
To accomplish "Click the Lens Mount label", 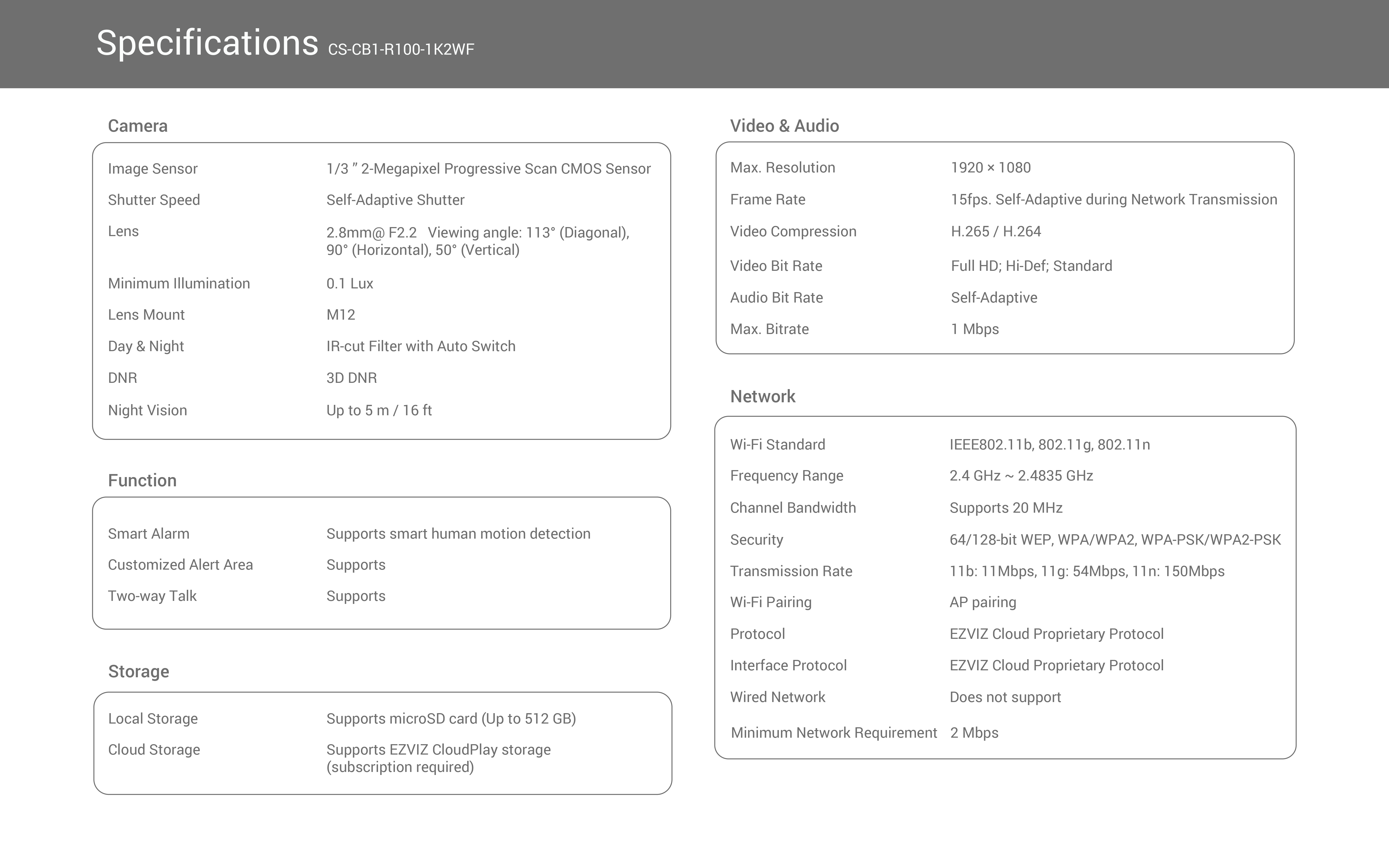I will coord(146,315).
